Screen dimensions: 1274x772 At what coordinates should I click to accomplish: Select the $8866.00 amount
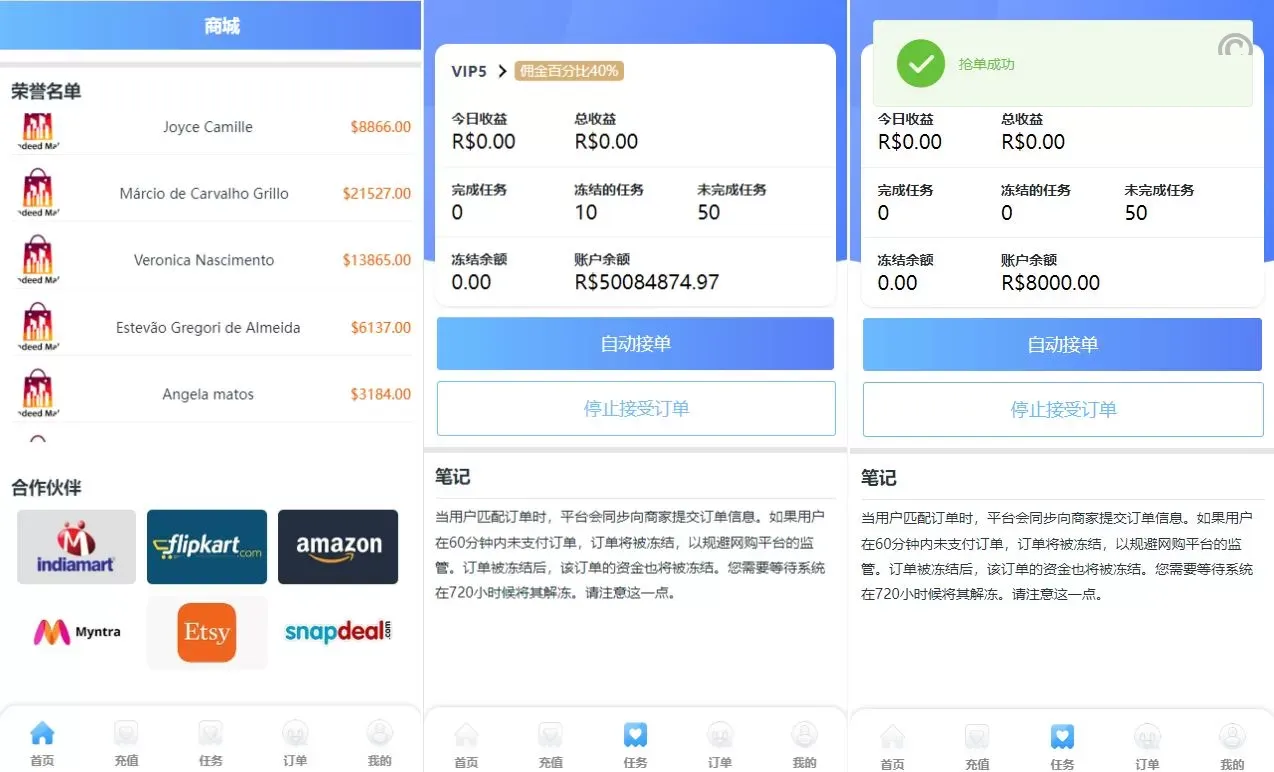[380, 127]
